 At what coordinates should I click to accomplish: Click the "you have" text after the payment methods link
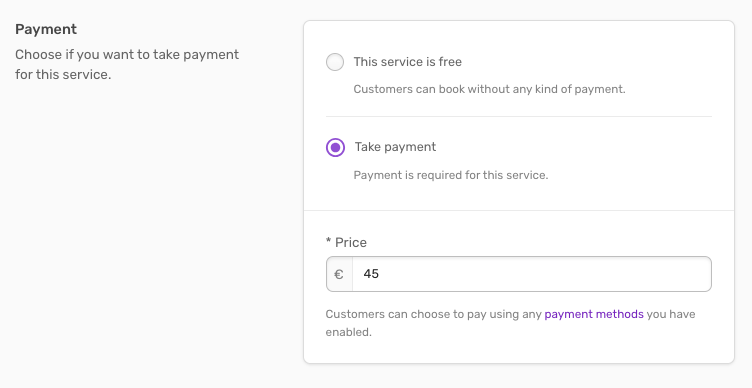(x=671, y=314)
